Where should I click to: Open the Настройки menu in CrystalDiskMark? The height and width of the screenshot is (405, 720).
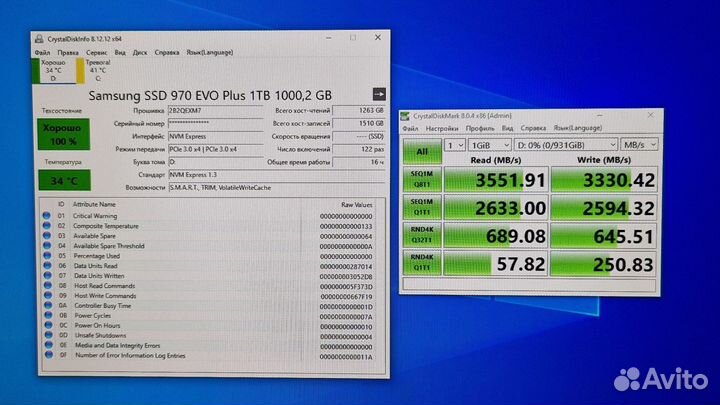442,128
